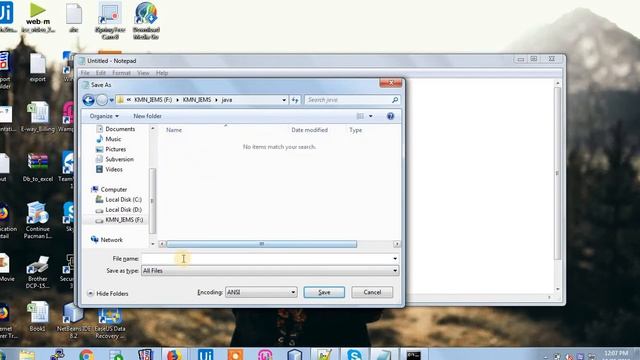Open file explorer folder on taskbar
This screenshot has height=360, width=640.
click(x=27, y=355)
